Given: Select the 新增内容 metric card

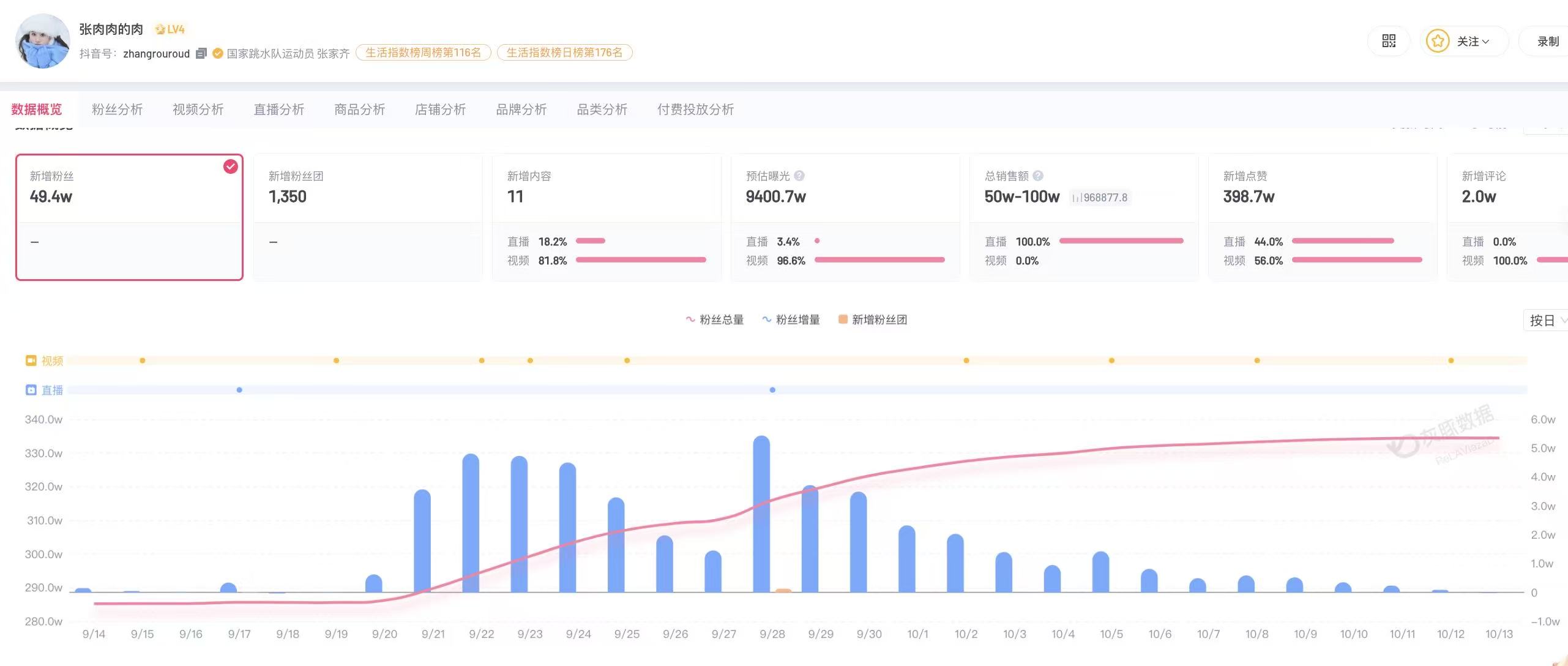Looking at the screenshot, I should [x=607, y=217].
